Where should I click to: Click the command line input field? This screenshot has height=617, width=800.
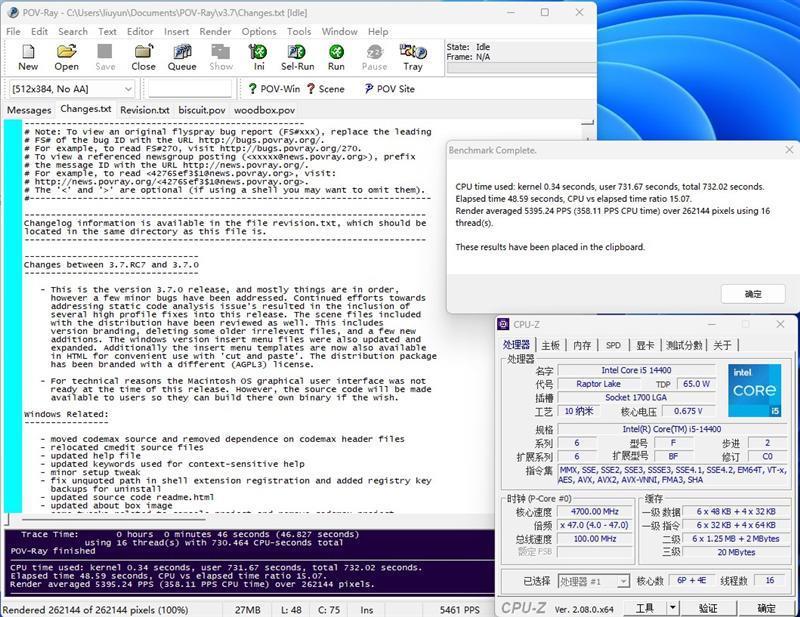click(190, 89)
